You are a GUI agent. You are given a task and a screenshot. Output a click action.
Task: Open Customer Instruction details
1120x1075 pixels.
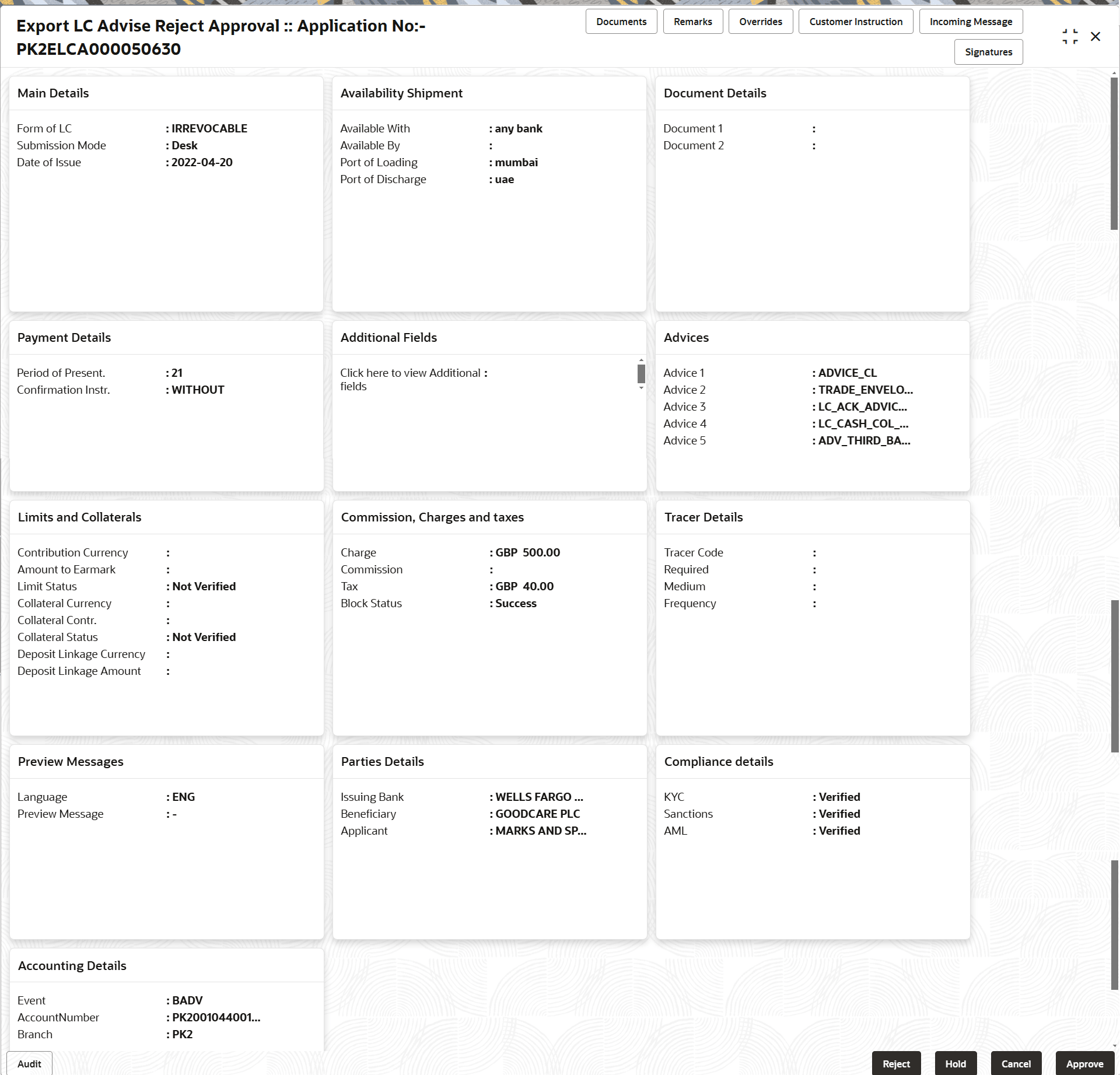855,21
